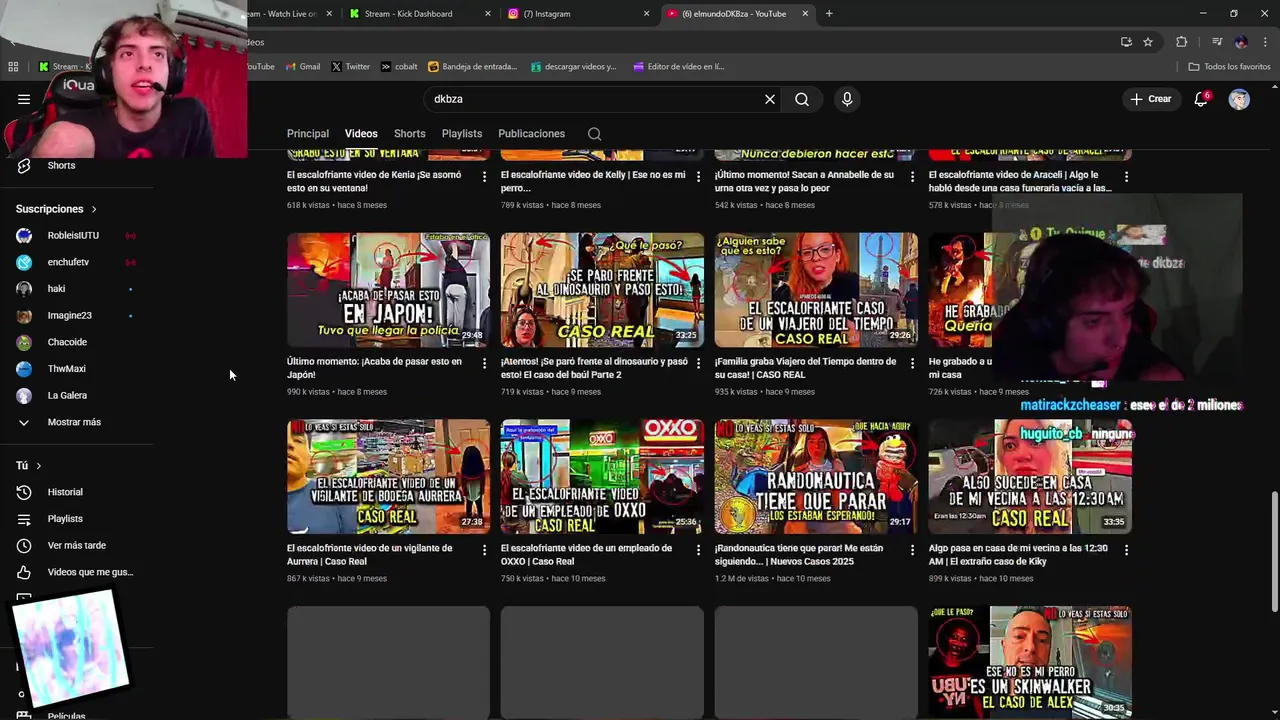Open the browser apps grid icon
1280x720 pixels.
(x=13, y=67)
